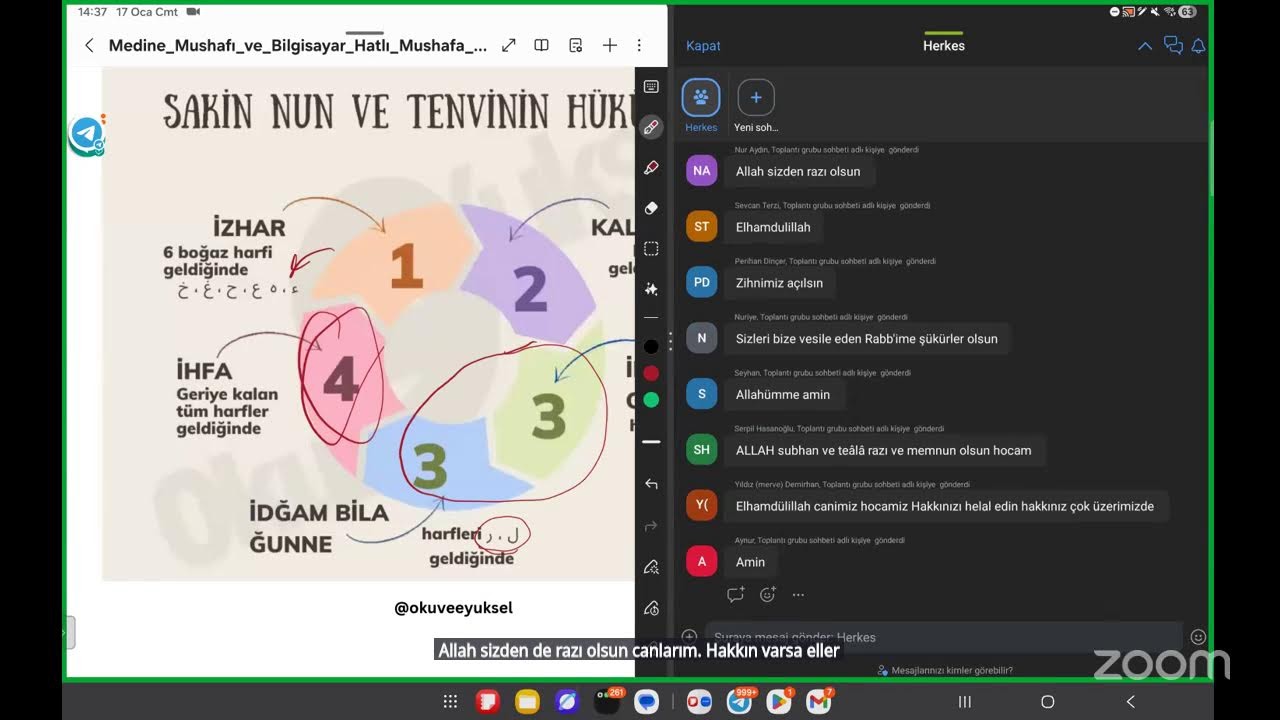
Task: Open PD avatar of Perihan Dinçer
Action: [x=701, y=283]
